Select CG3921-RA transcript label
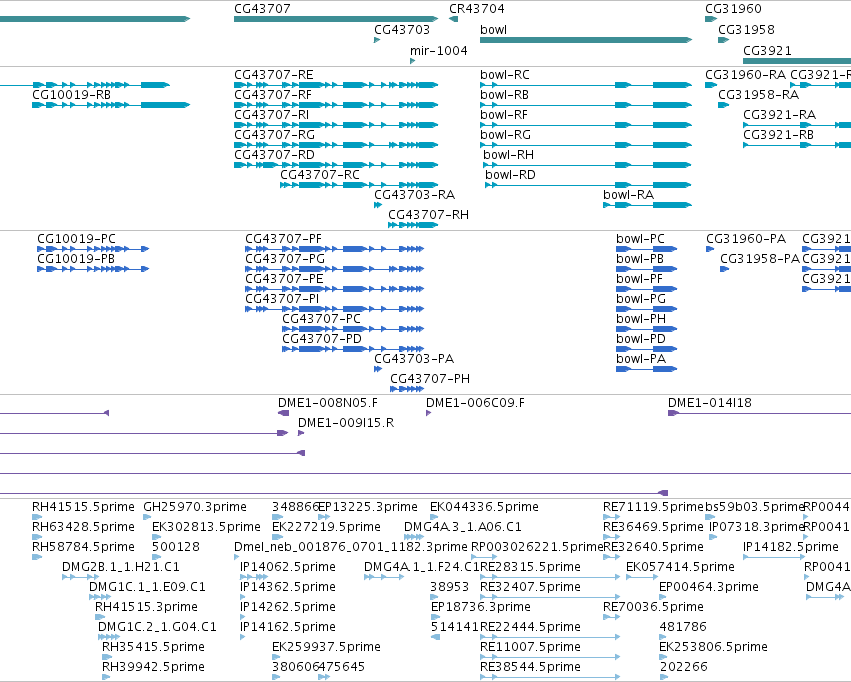Viewport: 851px width, 682px height. [779, 114]
